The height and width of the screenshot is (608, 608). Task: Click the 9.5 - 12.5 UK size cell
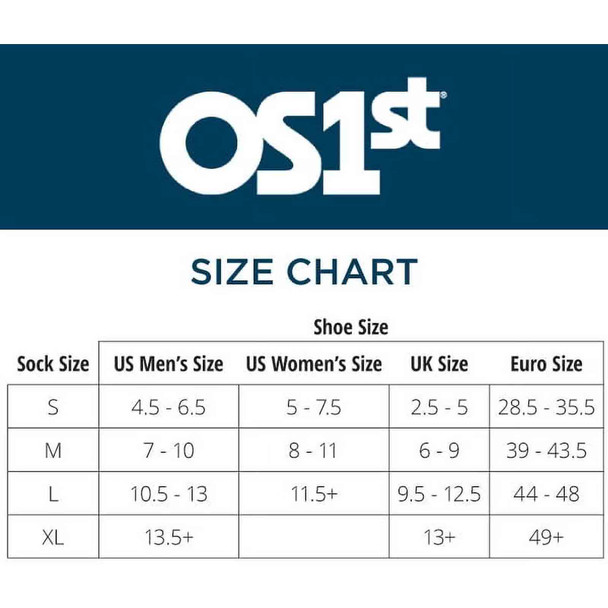click(x=439, y=494)
